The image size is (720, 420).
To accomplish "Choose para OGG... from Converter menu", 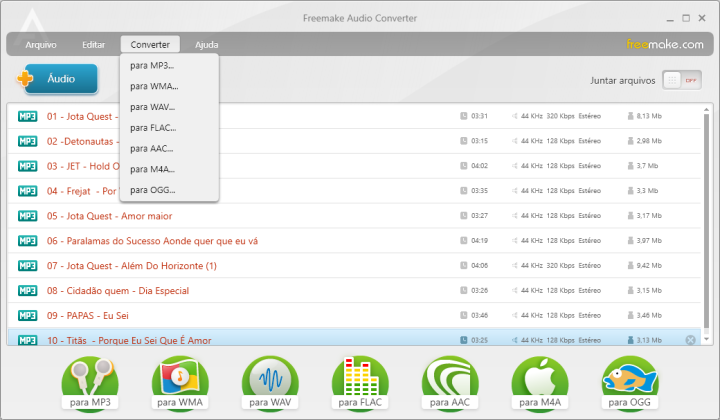I will click(169, 190).
